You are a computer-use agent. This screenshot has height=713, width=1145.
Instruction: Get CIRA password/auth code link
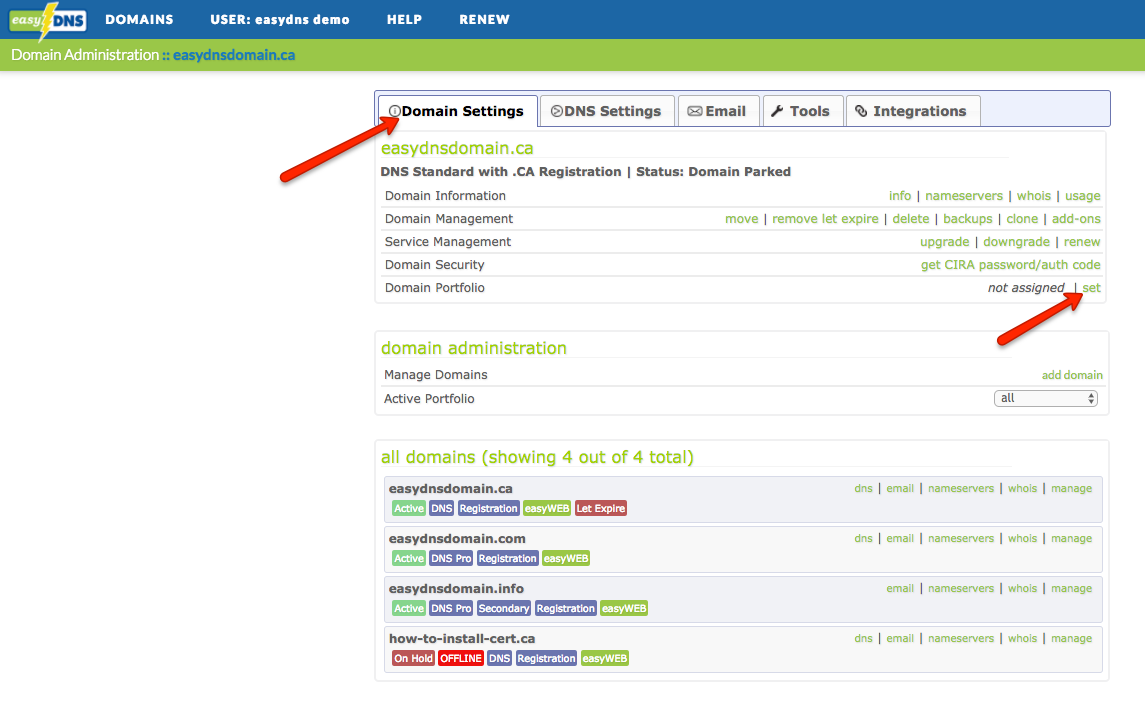(1010, 264)
